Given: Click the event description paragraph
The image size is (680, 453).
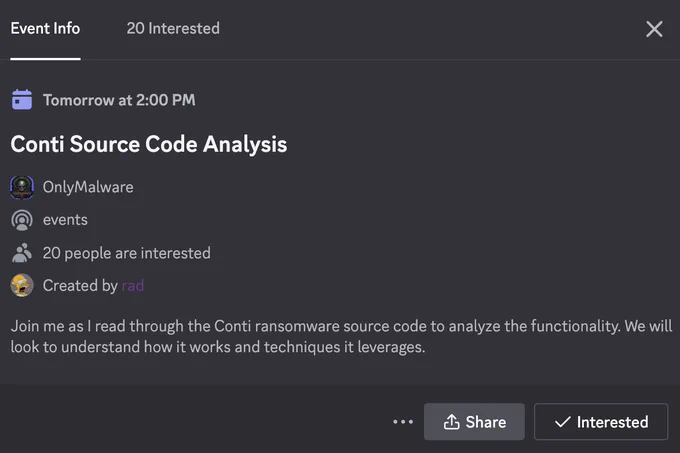Looking at the screenshot, I should (341, 336).
